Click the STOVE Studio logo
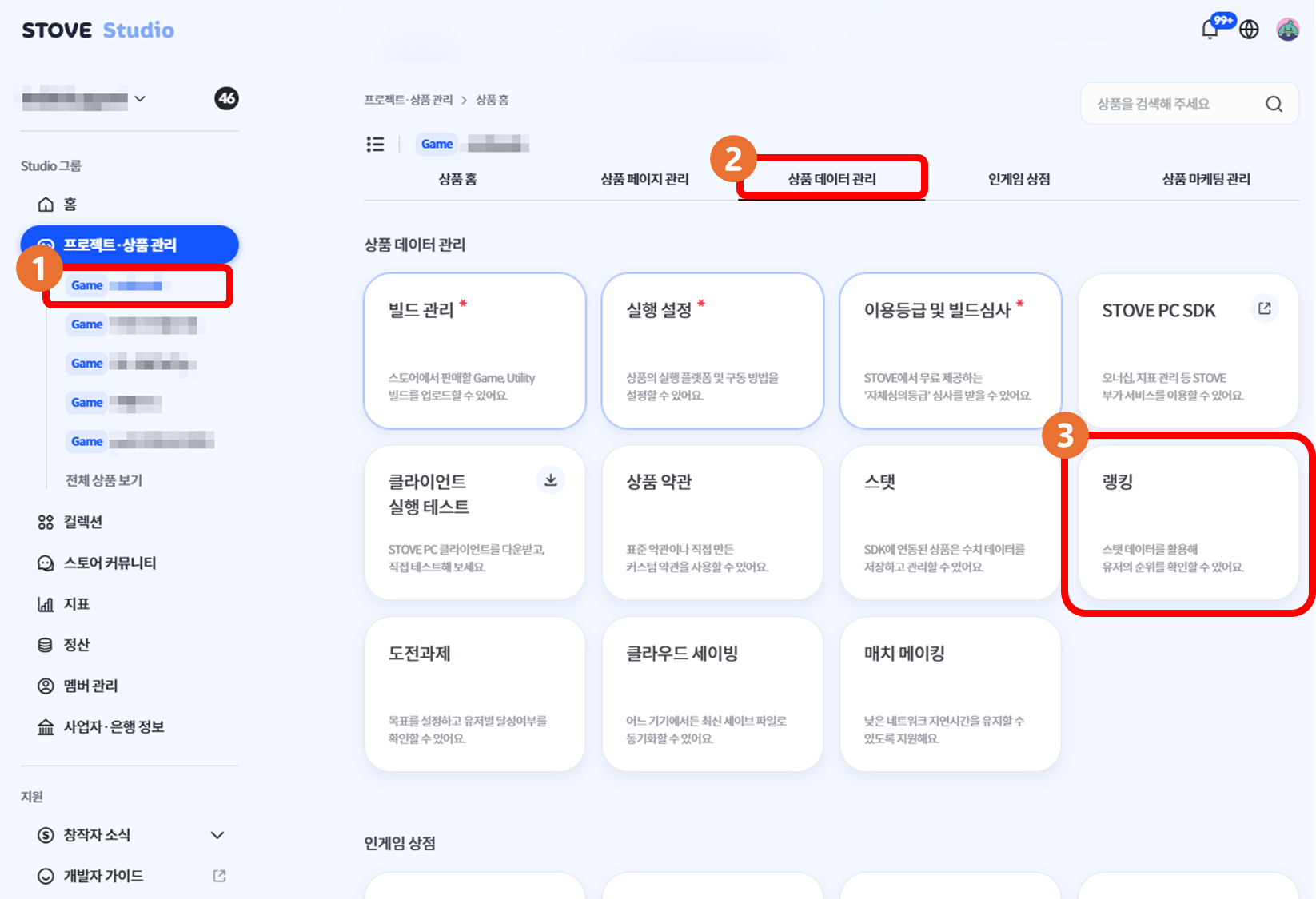The width and height of the screenshot is (1316, 899). click(x=98, y=30)
